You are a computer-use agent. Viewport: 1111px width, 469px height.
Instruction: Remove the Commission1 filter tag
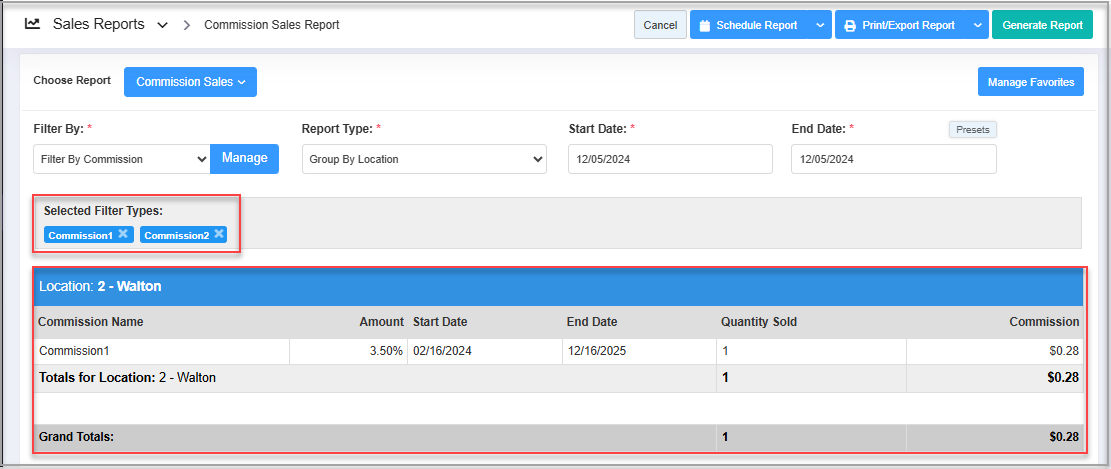tap(123, 234)
